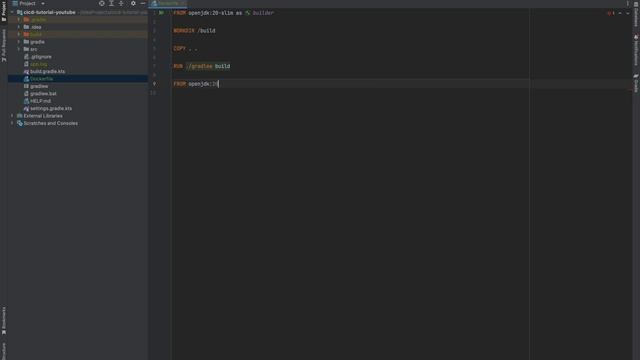Select gradlew.bat file
Viewport: 640px width, 360px height.
(43, 93)
